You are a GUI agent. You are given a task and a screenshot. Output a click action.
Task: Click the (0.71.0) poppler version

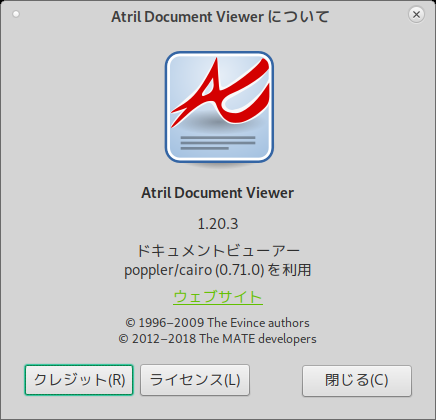coord(240,270)
